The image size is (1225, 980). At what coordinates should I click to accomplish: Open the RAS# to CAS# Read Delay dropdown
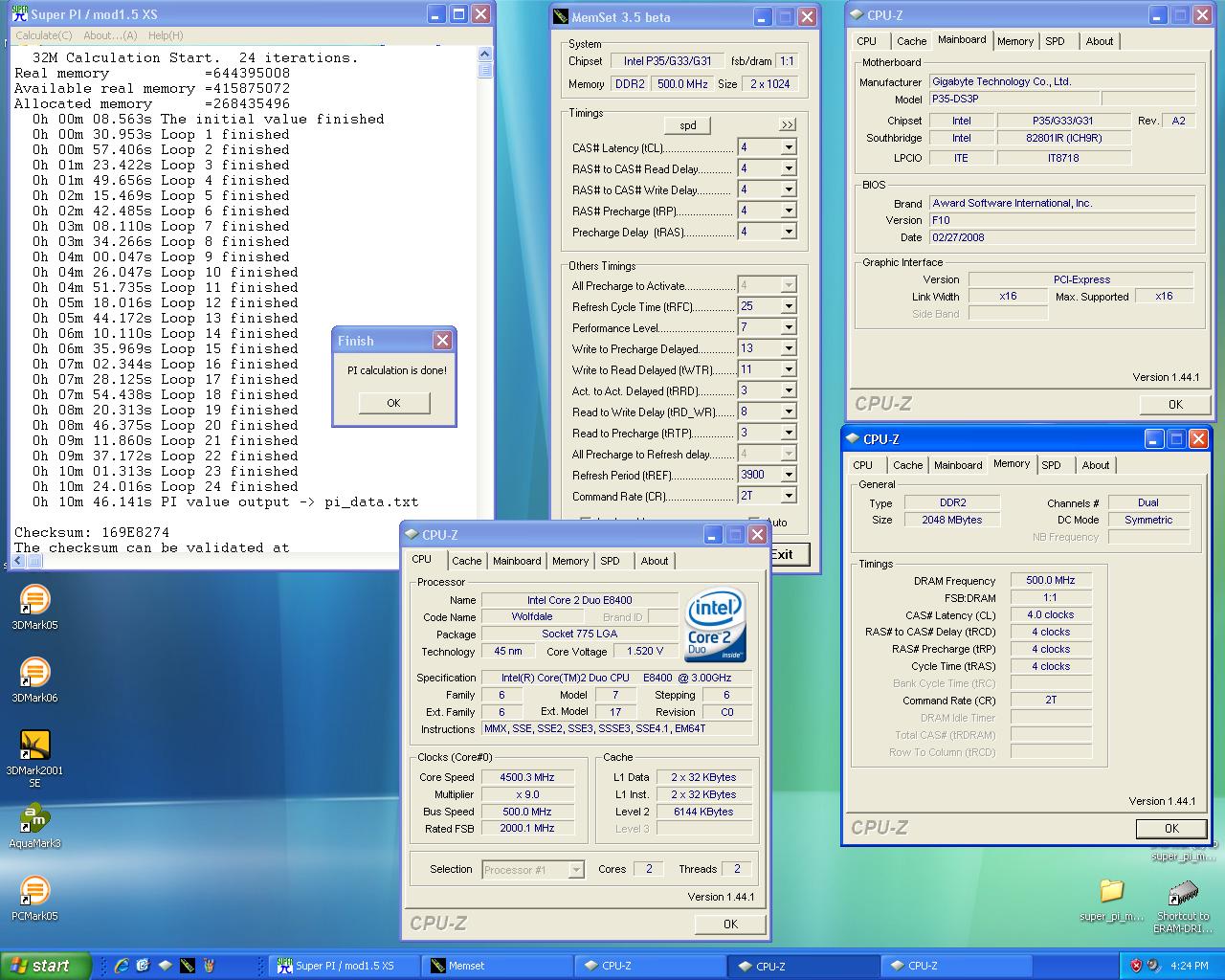coord(789,168)
